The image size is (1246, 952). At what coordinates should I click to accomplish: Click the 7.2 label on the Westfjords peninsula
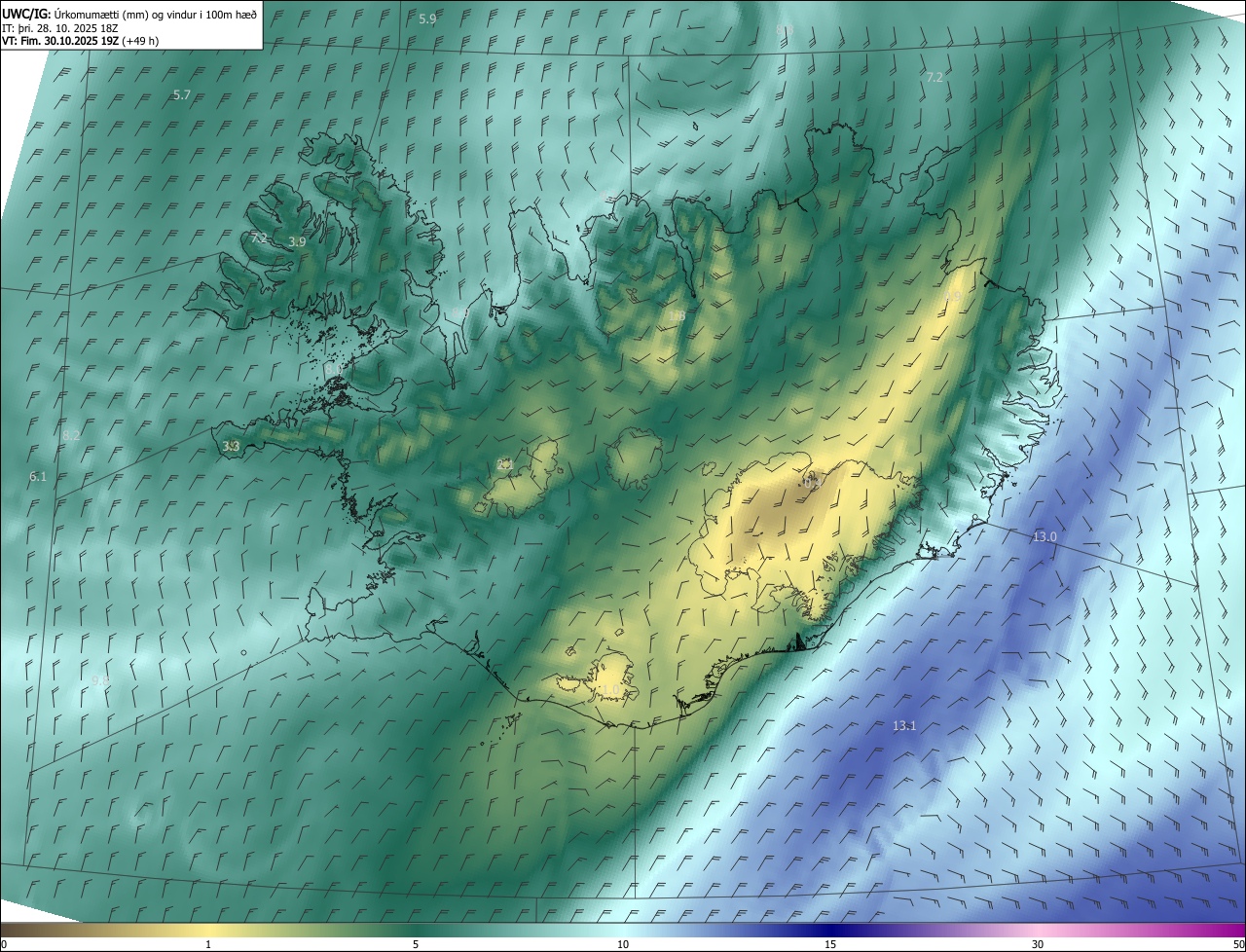click(x=259, y=238)
